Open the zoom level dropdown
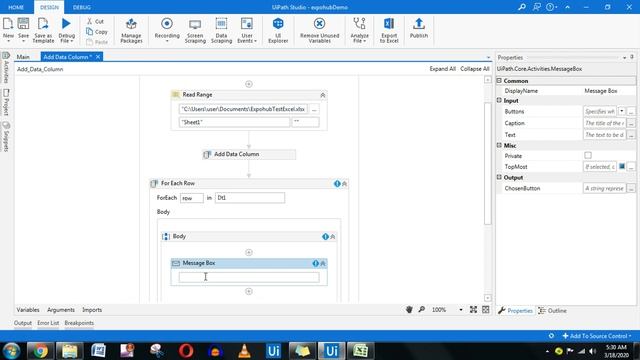640x360 pixels. [461, 310]
